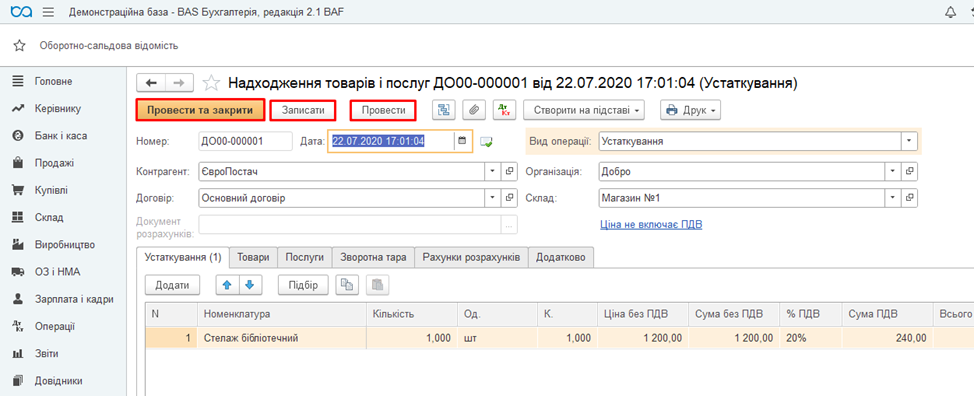
Task: Click the copy rows icon
Action: (x=347, y=285)
